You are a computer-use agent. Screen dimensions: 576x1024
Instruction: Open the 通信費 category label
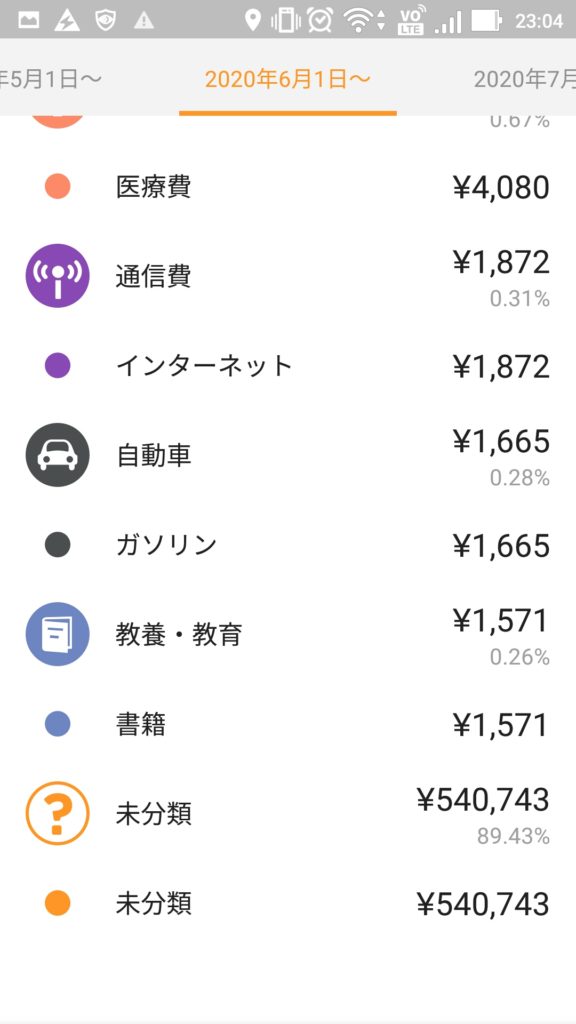[153, 276]
